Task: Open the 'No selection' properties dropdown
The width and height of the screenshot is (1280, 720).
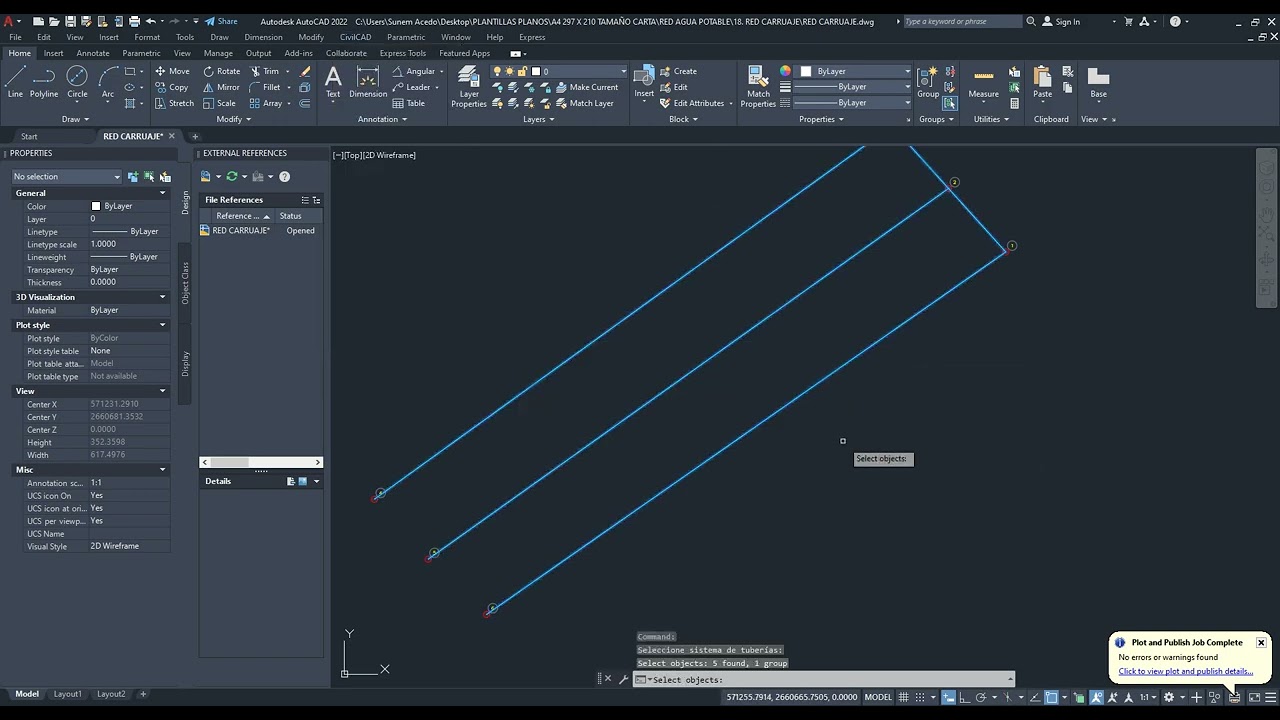Action: point(66,177)
